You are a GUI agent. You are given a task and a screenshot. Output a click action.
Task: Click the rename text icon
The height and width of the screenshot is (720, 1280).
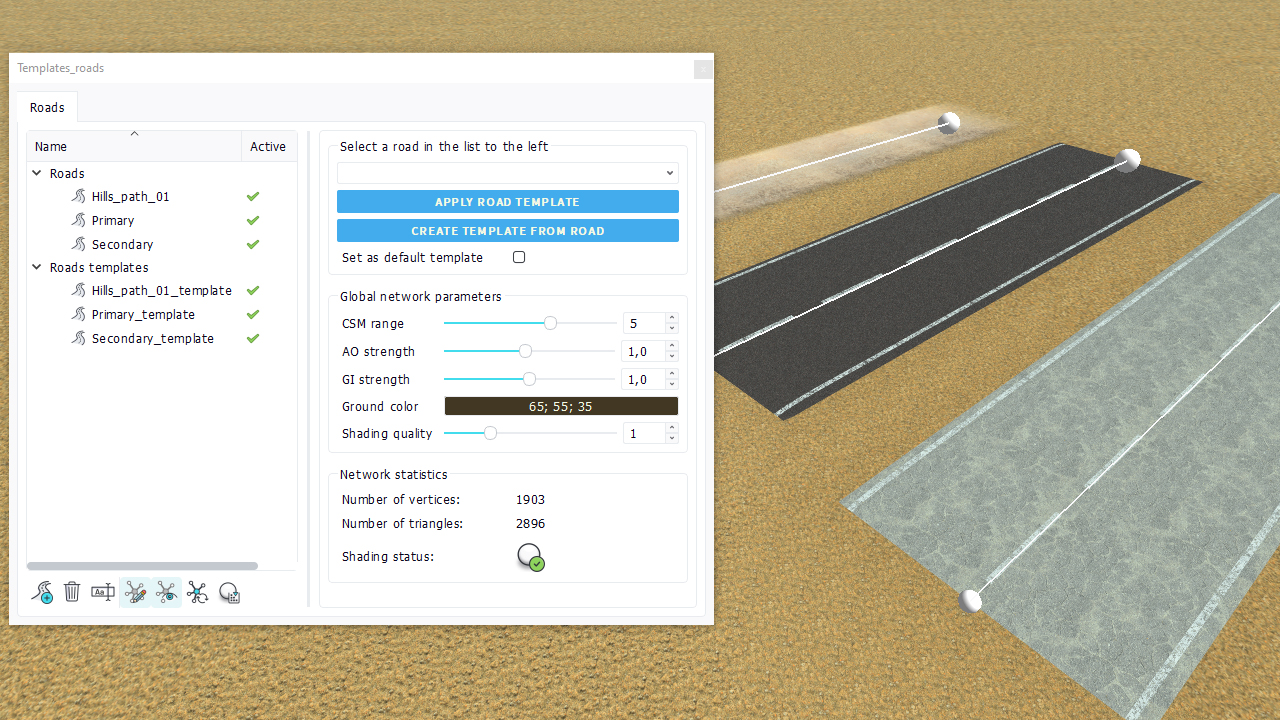(103, 593)
